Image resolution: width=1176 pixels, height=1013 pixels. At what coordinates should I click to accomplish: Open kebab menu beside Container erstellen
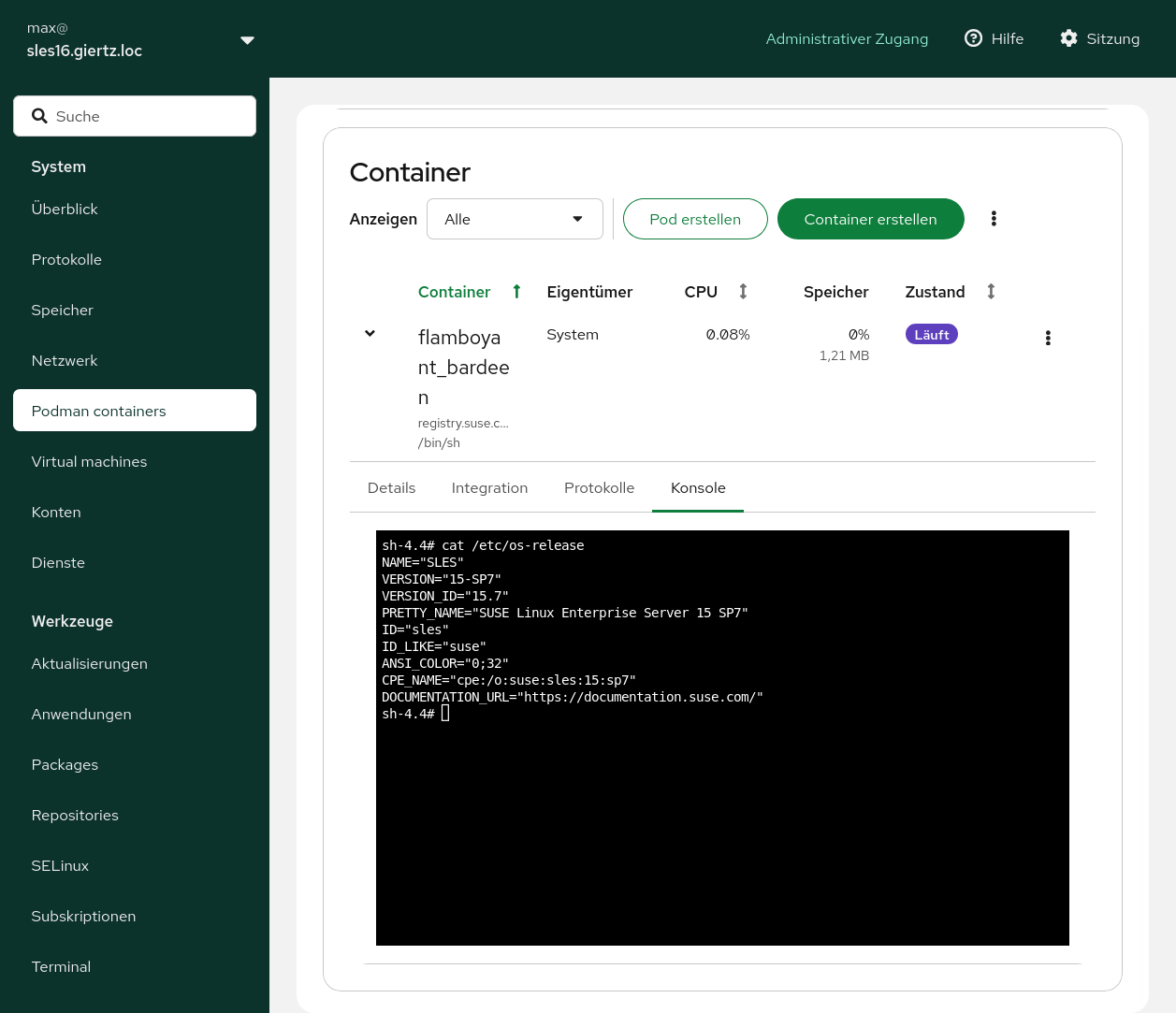click(994, 219)
